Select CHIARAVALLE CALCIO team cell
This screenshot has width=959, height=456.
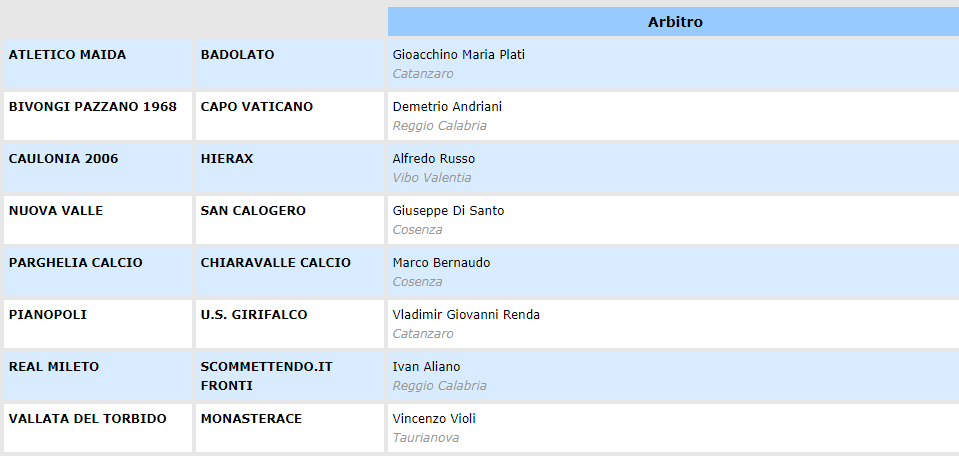click(275, 263)
